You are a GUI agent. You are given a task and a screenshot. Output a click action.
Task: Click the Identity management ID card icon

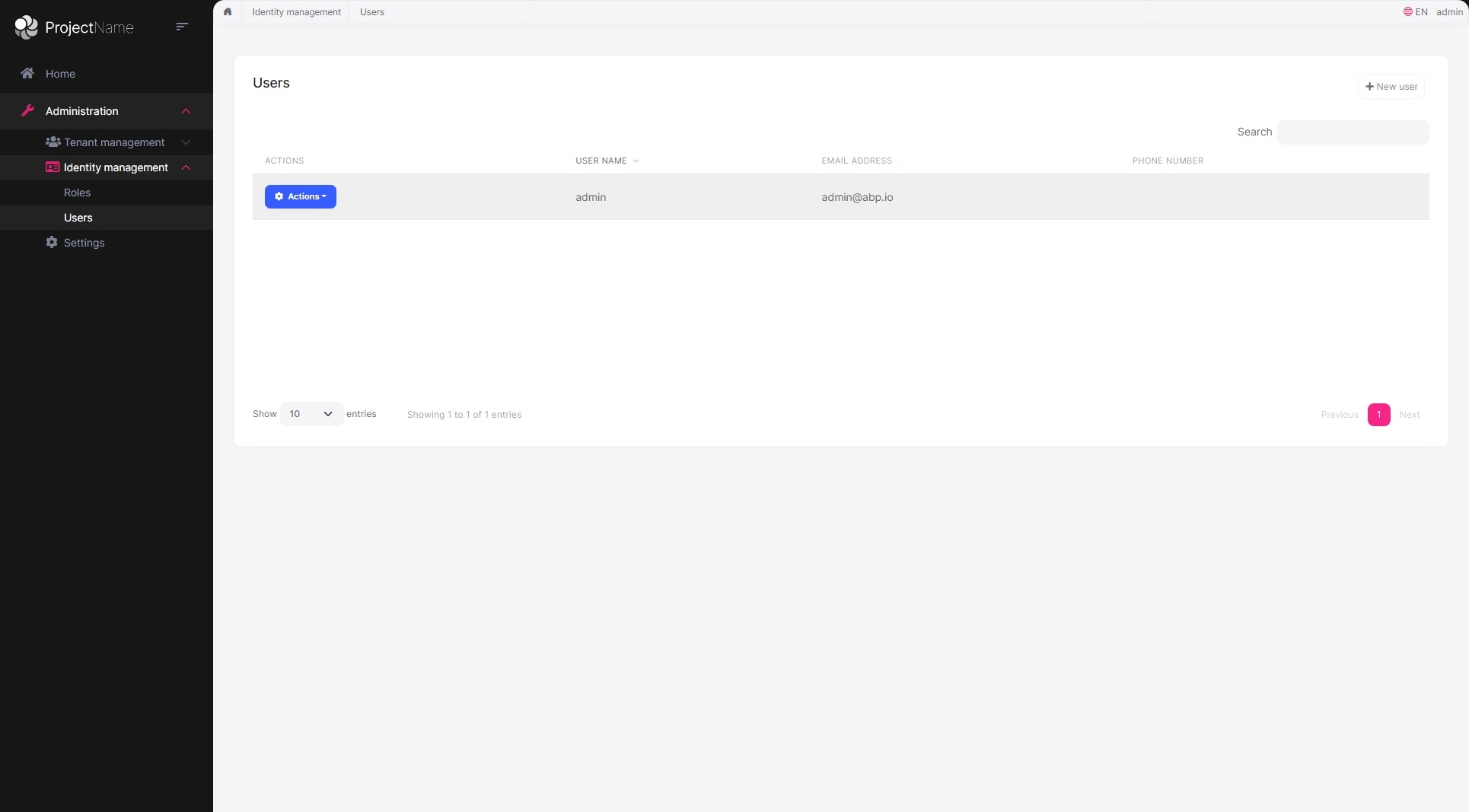[52, 167]
